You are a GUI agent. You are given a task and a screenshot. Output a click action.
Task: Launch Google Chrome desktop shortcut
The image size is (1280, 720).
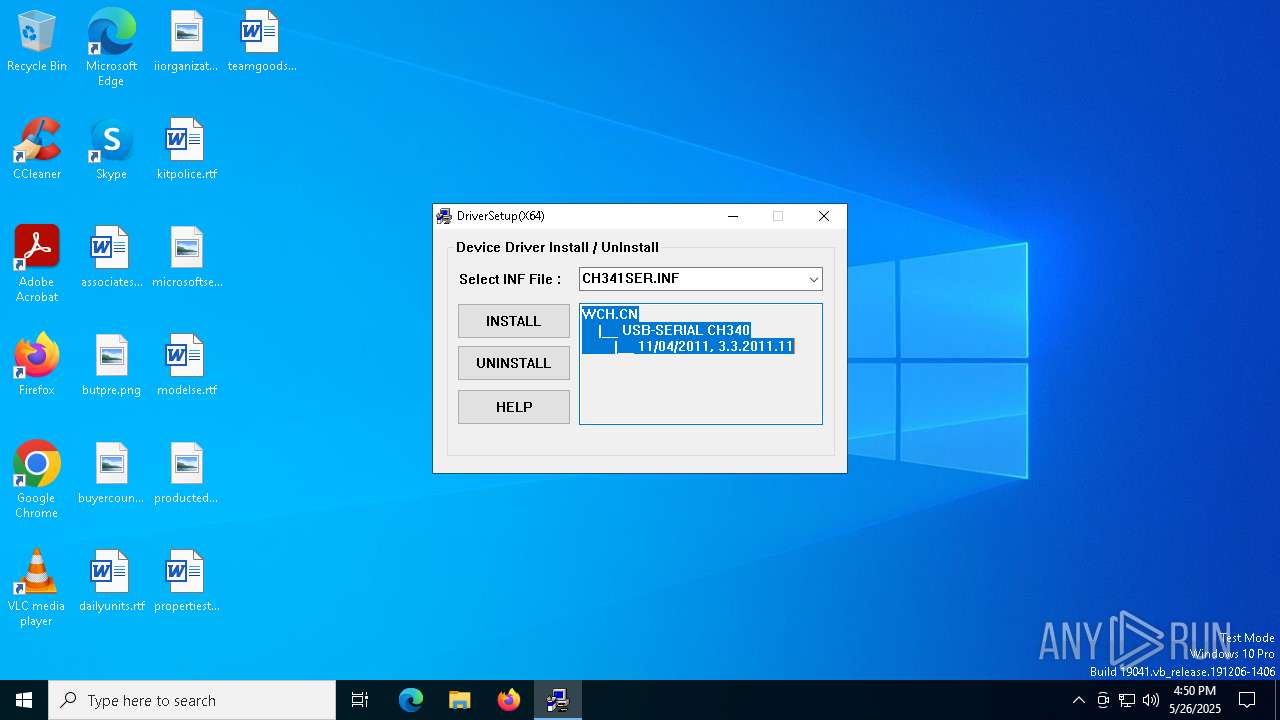[37, 480]
